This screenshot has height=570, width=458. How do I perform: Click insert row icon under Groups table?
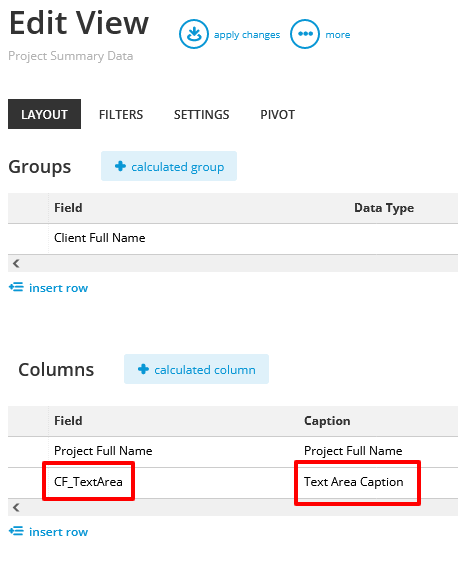point(16,287)
